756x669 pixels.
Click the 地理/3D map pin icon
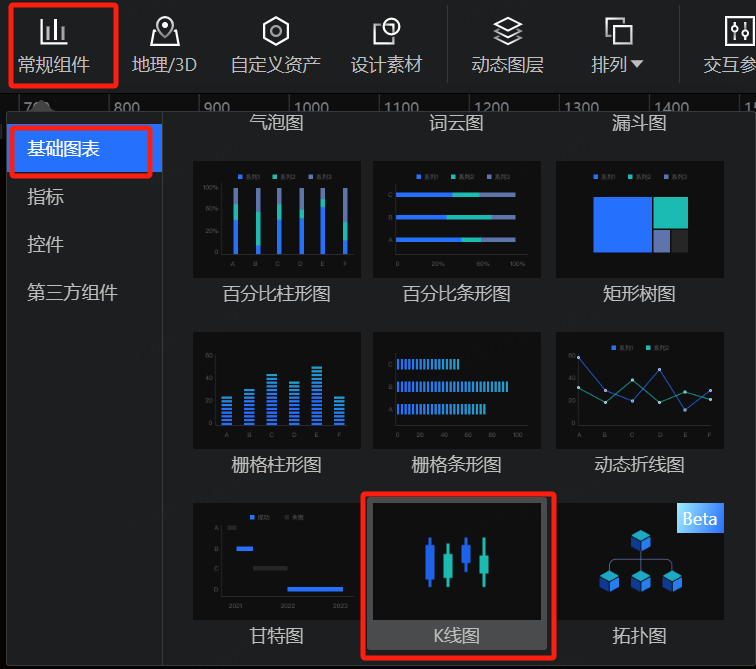tap(165, 33)
